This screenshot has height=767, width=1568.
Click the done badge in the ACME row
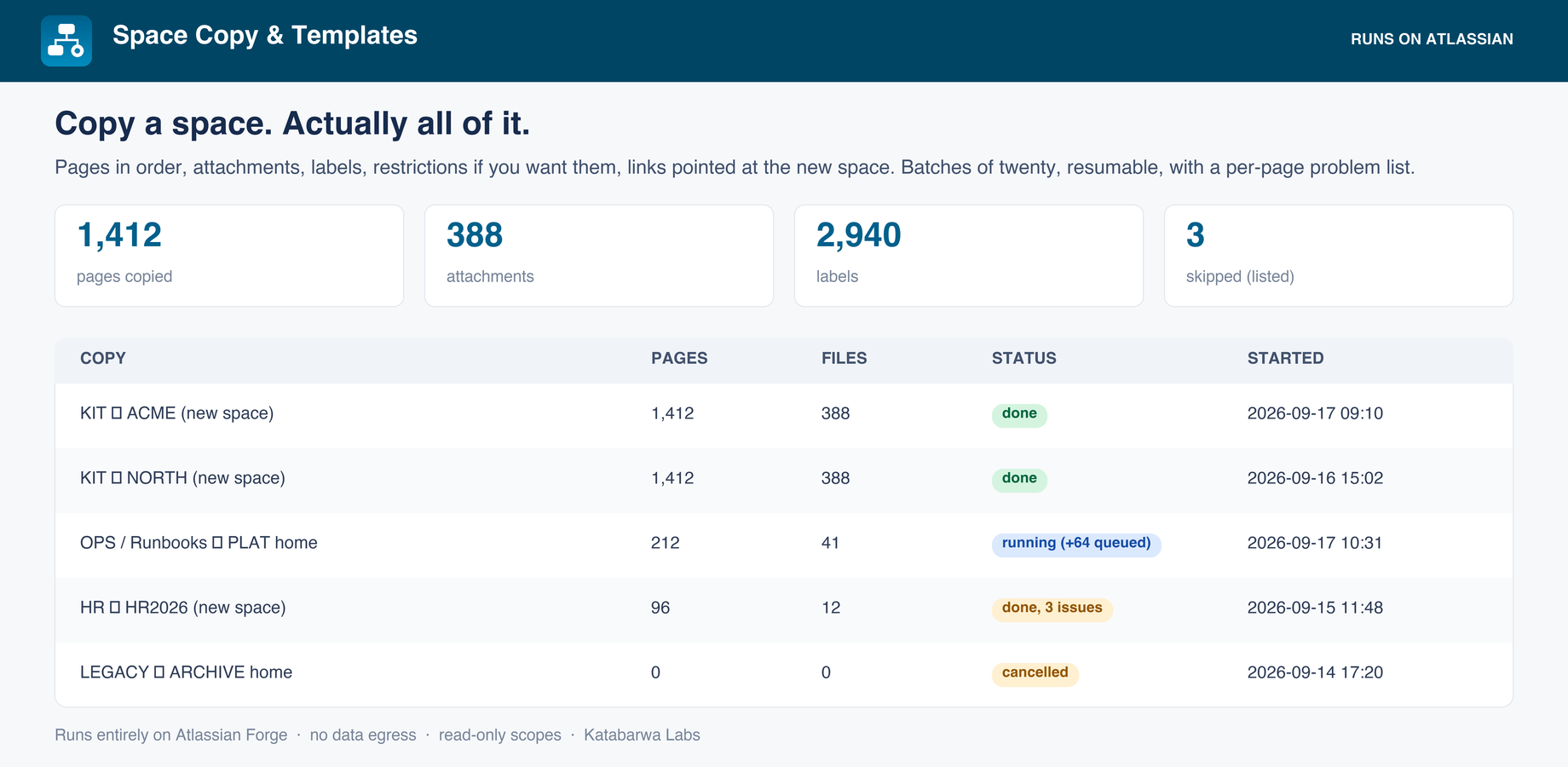point(1019,414)
